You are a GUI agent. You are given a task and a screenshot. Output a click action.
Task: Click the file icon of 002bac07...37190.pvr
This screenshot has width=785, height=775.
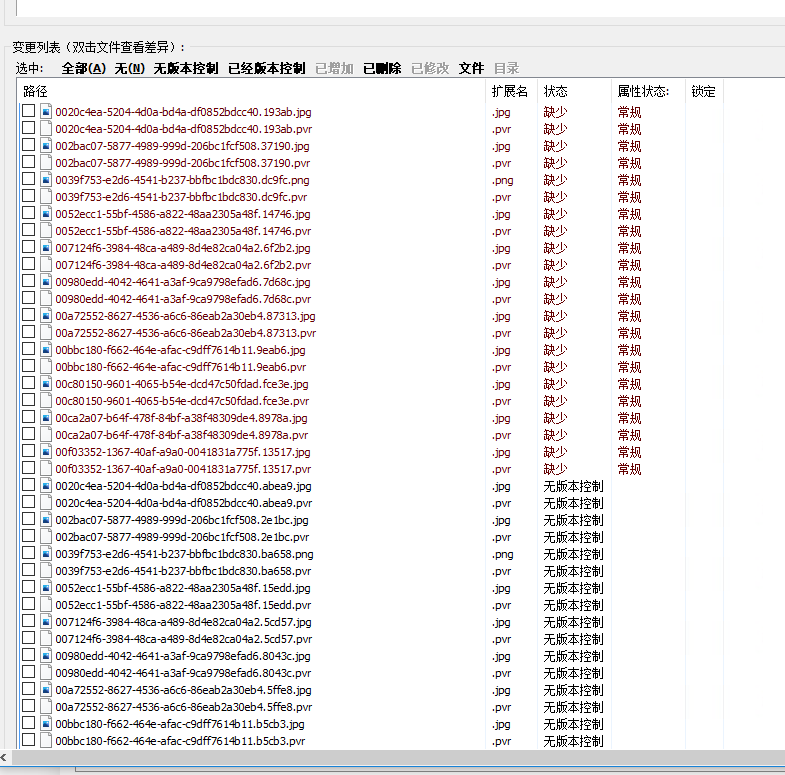pos(46,163)
